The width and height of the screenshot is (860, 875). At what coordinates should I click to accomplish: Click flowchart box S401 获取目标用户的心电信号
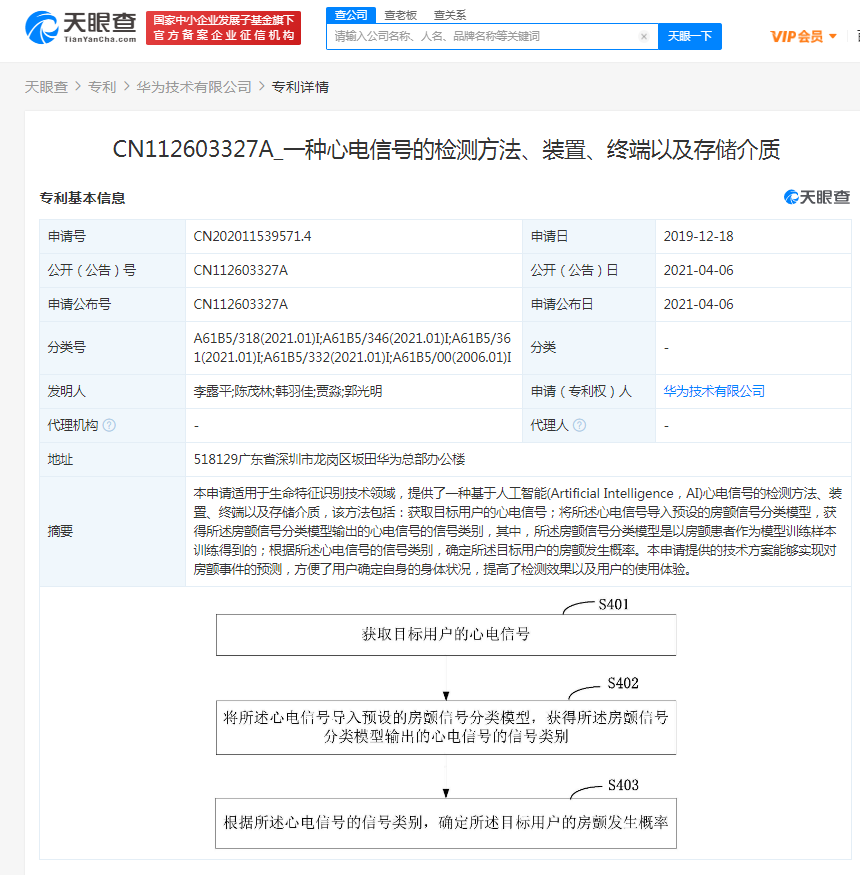tap(446, 635)
